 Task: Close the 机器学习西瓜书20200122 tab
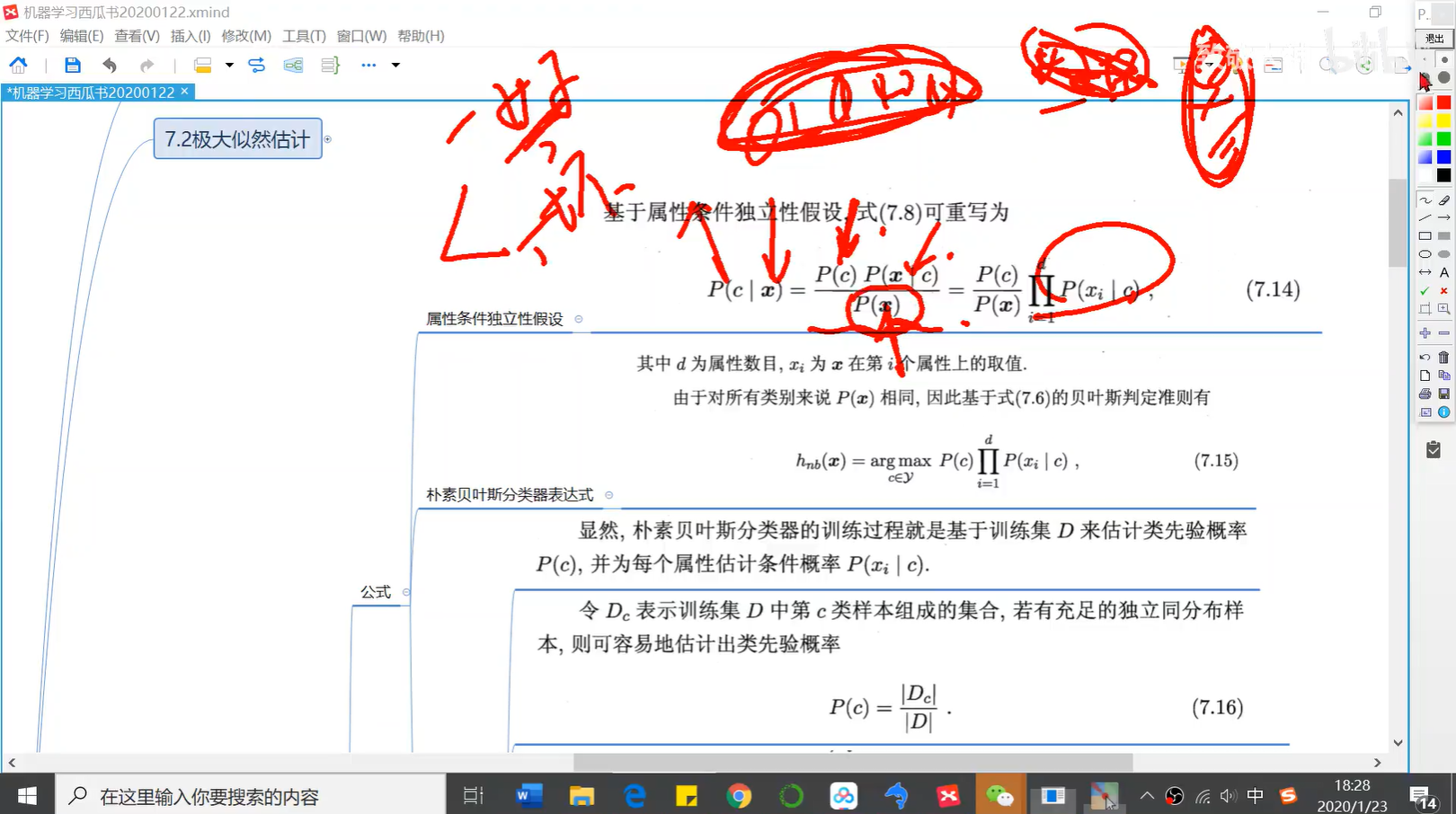pos(184,92)
